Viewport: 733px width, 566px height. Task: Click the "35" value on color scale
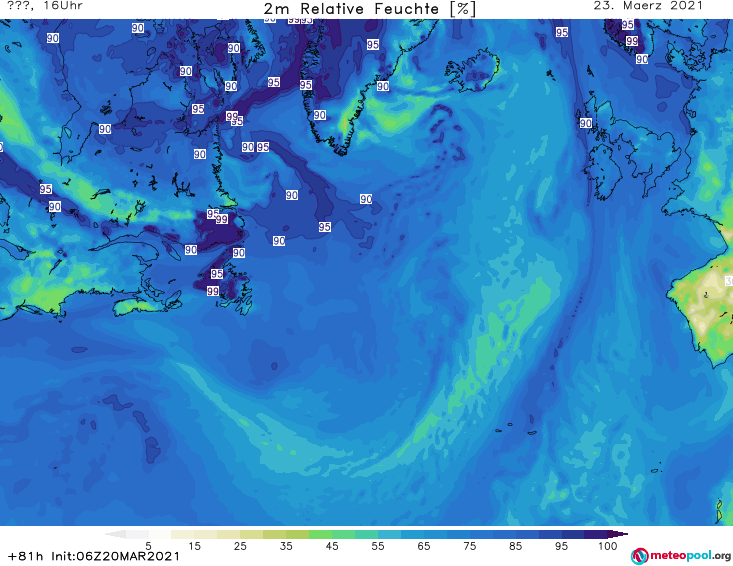286,546
